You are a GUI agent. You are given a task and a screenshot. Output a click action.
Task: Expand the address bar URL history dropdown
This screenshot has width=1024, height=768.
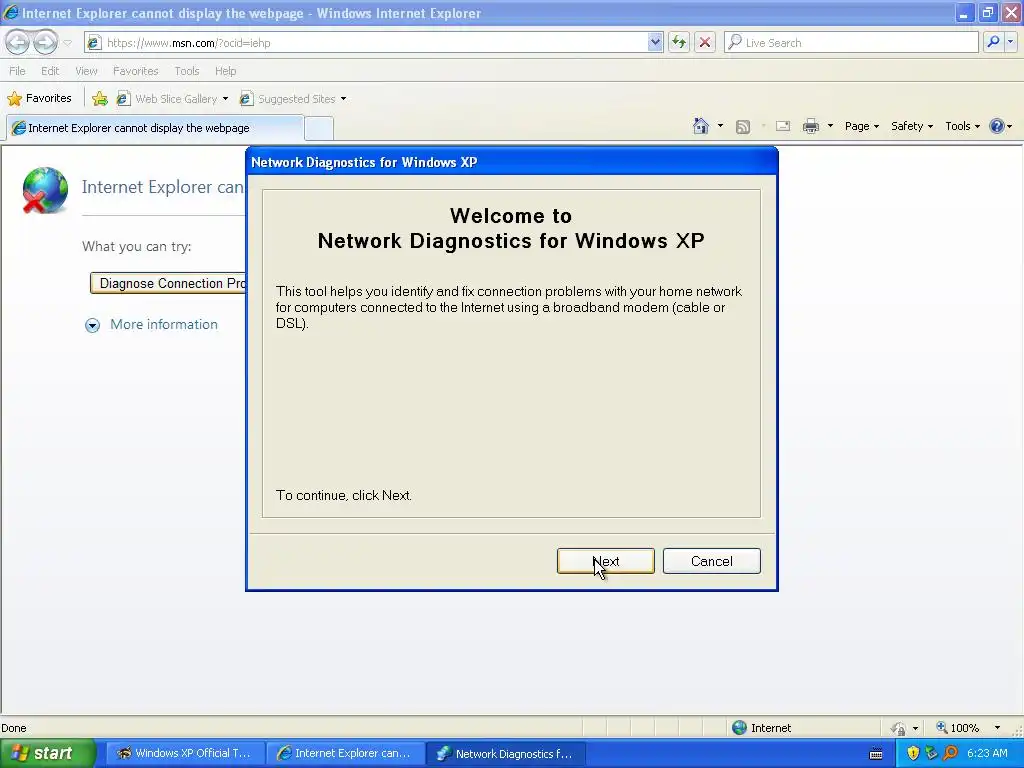tap(656, 42)
